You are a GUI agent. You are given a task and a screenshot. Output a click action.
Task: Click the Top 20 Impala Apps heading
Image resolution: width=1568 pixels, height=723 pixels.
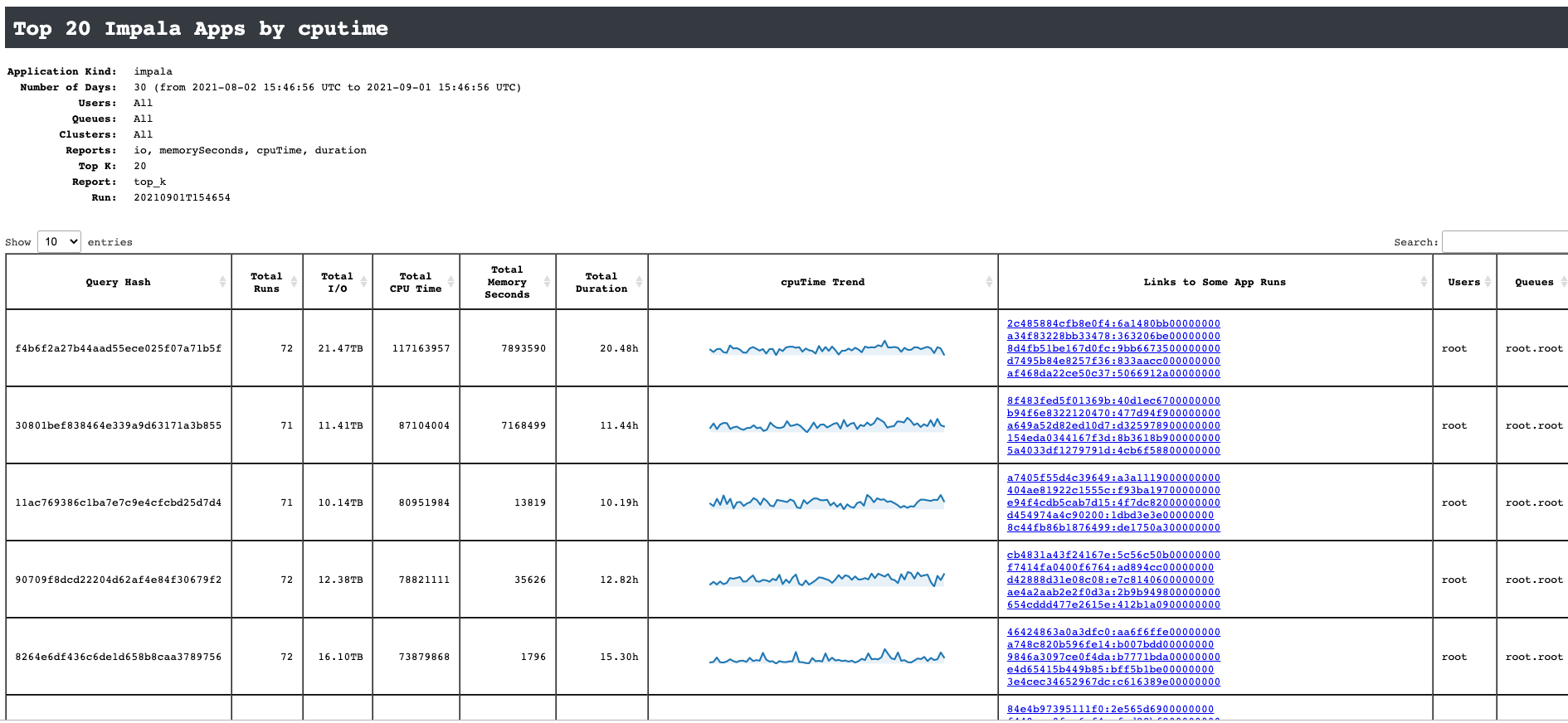[201, 28]
